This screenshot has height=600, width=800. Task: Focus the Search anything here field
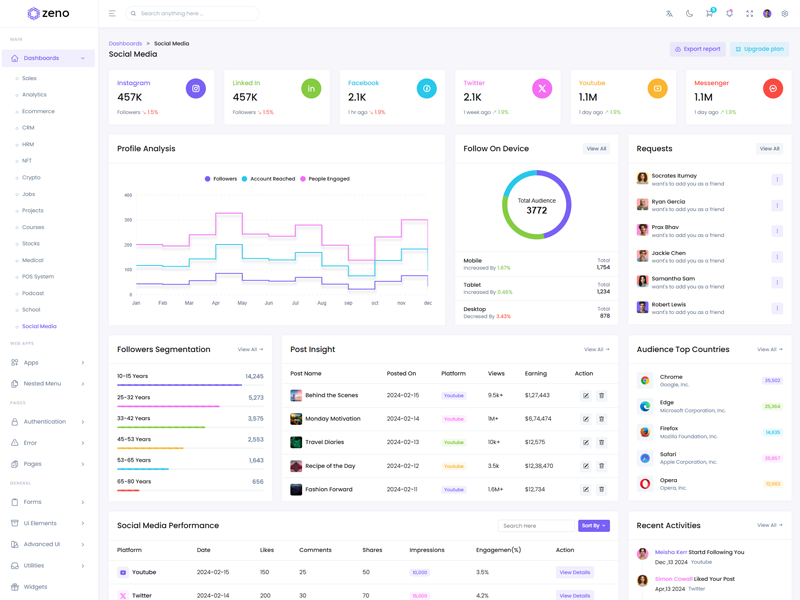click(195, 14)
